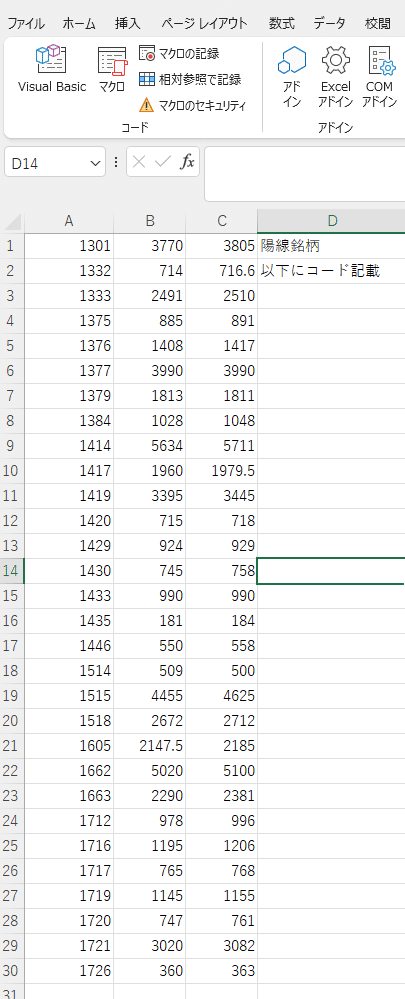
Task: Select cell D1 containing 陽線銘柄
Action: click(331, 245)
